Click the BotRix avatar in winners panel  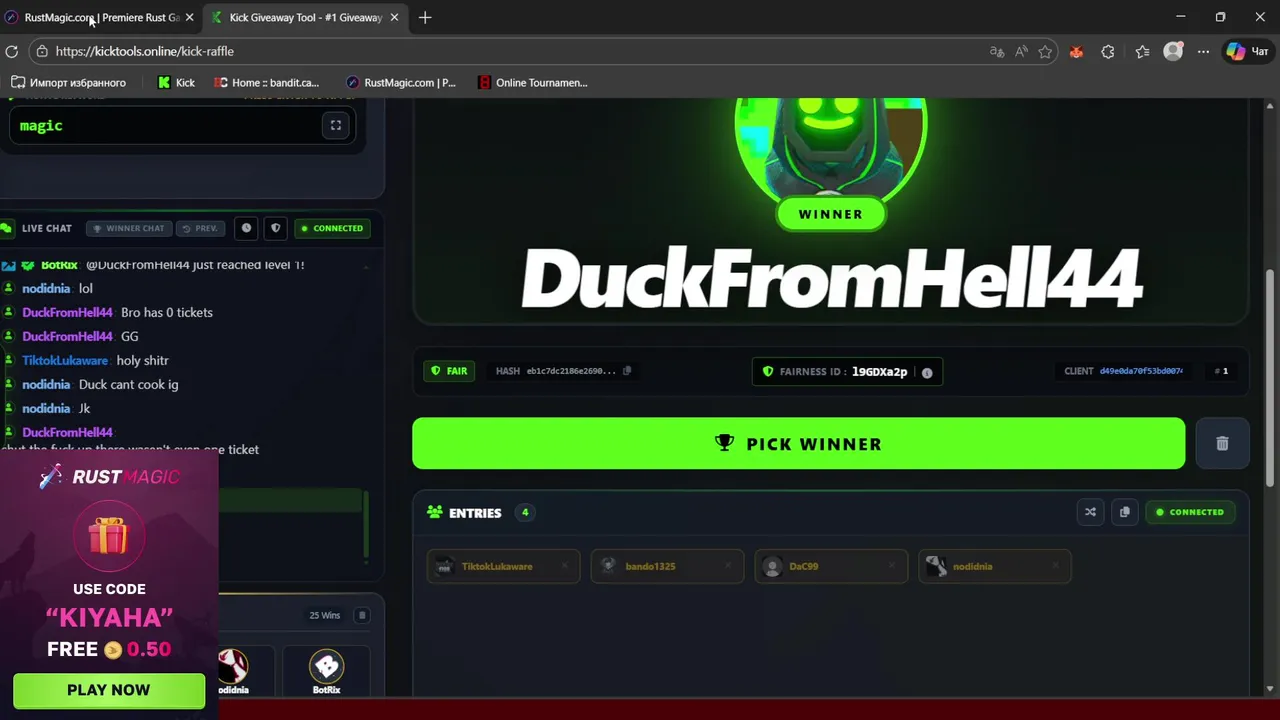click(326, 665)
